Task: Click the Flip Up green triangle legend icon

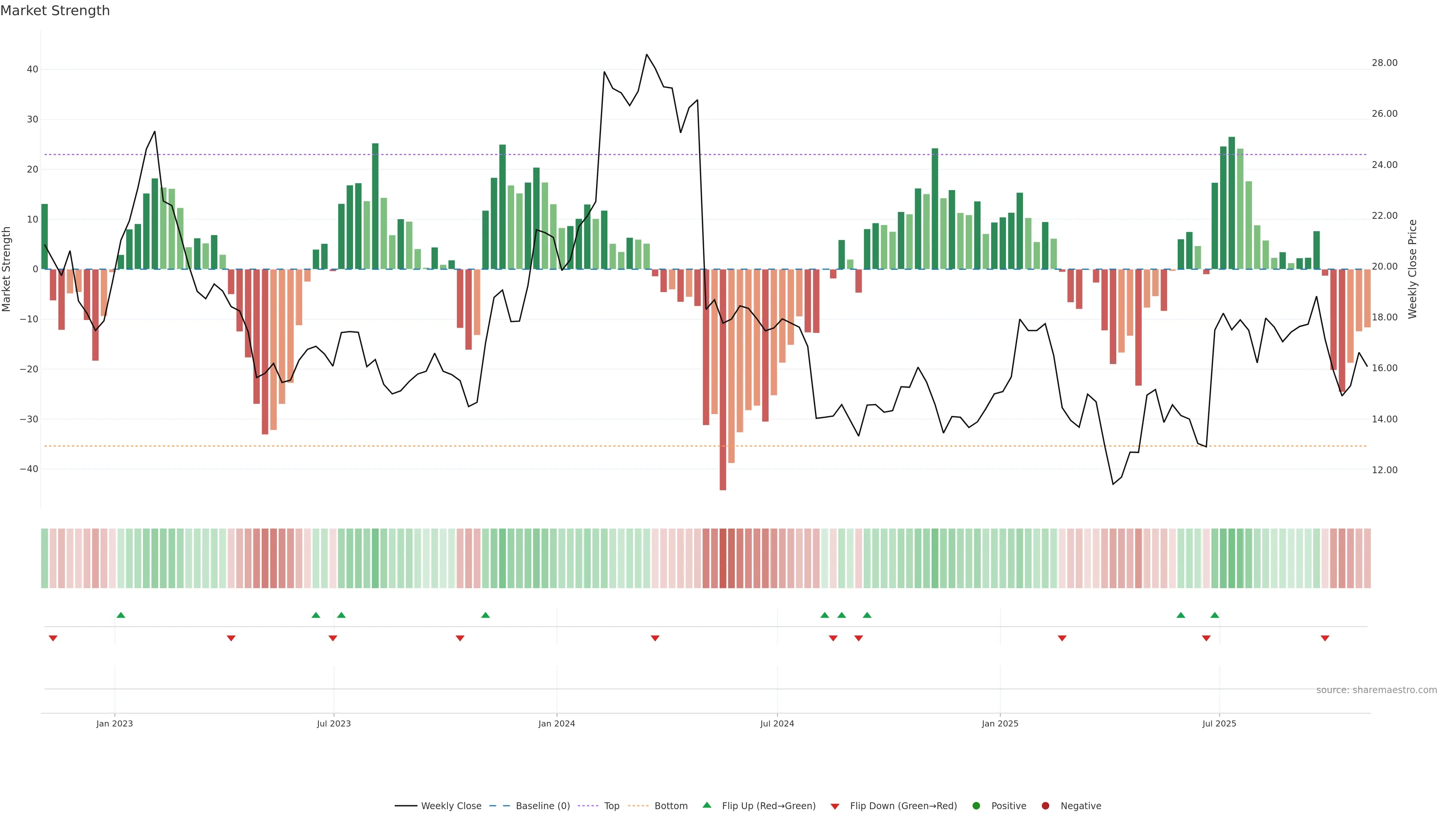Action: coord(706,805)
